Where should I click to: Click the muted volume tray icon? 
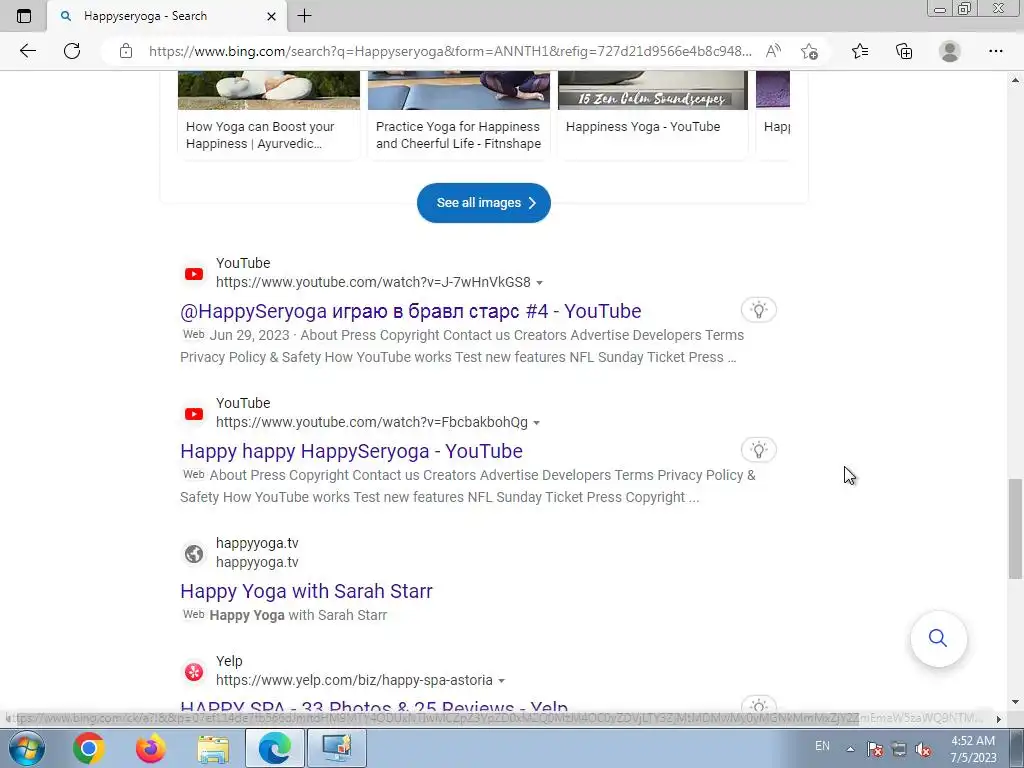[923, 749]
